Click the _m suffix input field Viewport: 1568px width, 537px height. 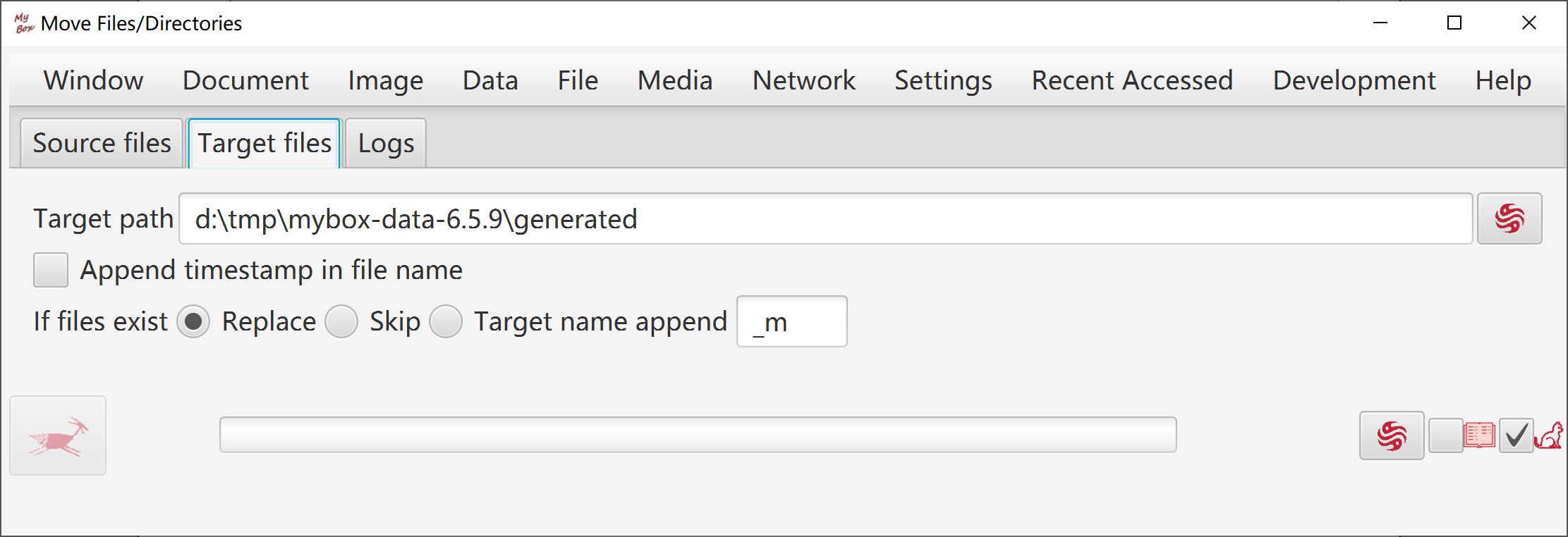[x=791, y=322]
